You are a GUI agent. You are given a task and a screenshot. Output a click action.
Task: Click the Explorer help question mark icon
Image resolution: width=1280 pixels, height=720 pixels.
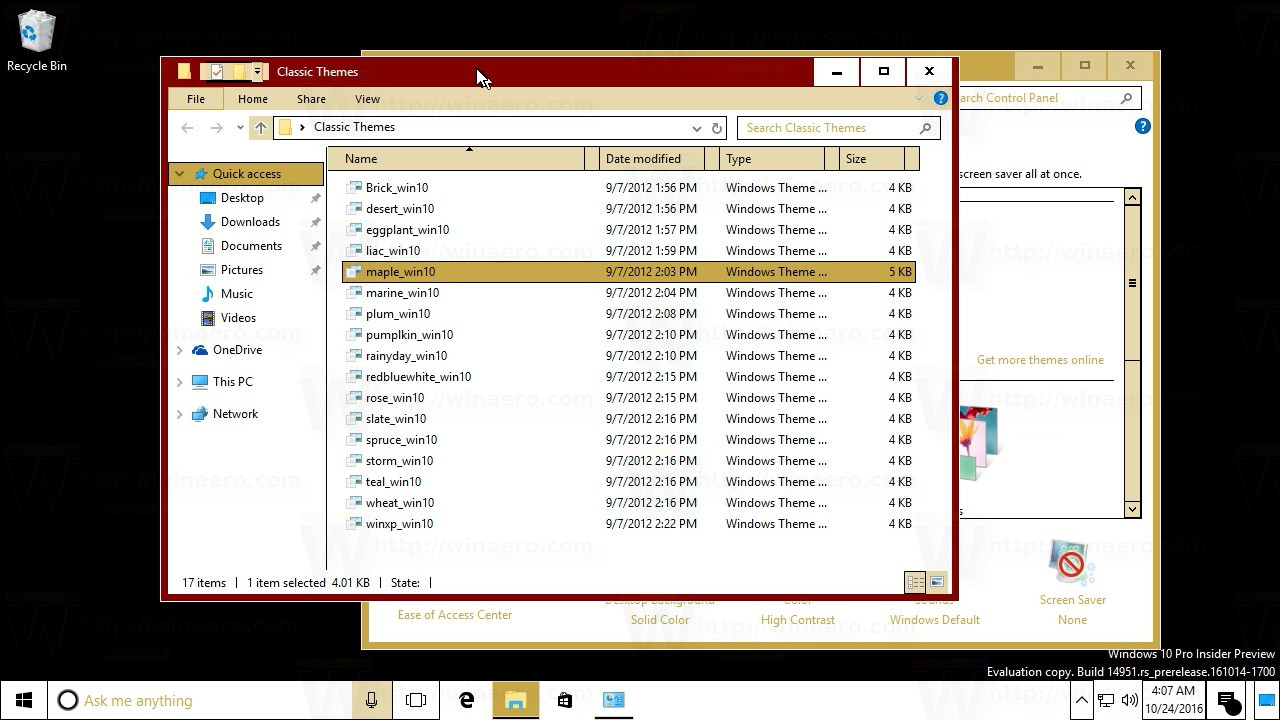click(940, 99)
